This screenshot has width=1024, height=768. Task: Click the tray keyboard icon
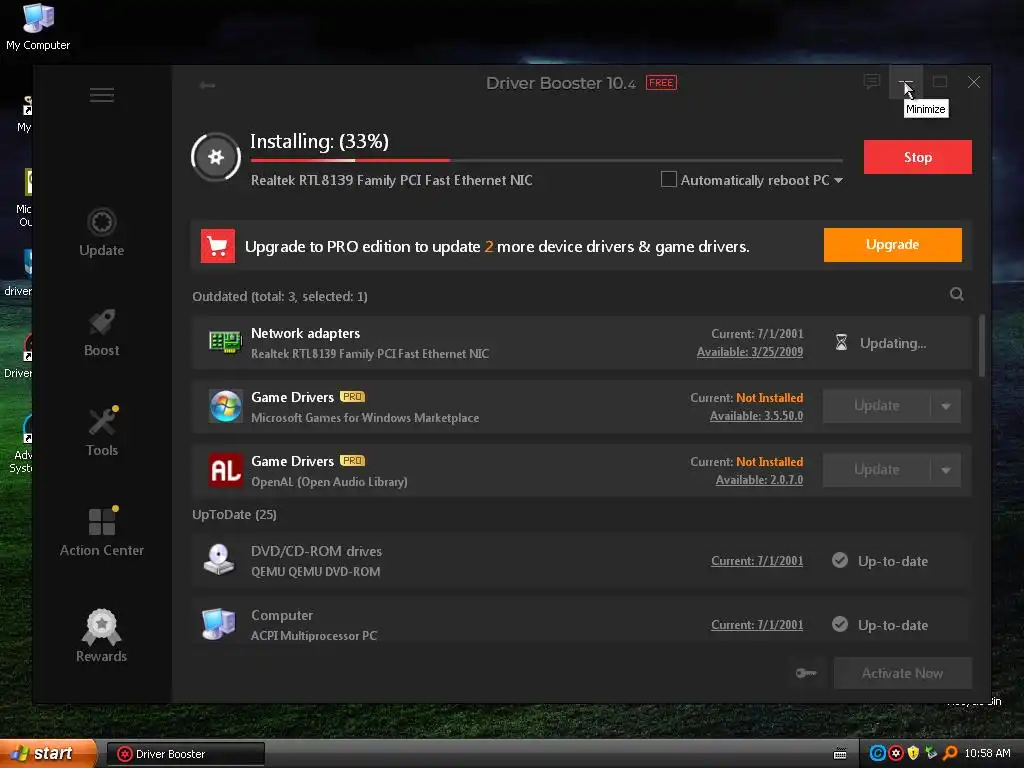[x=840, y=754]
